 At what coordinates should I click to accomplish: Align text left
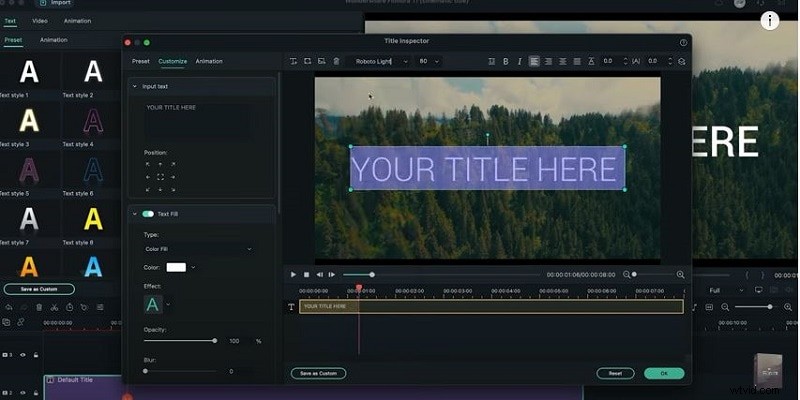click(x=534, y=61)
